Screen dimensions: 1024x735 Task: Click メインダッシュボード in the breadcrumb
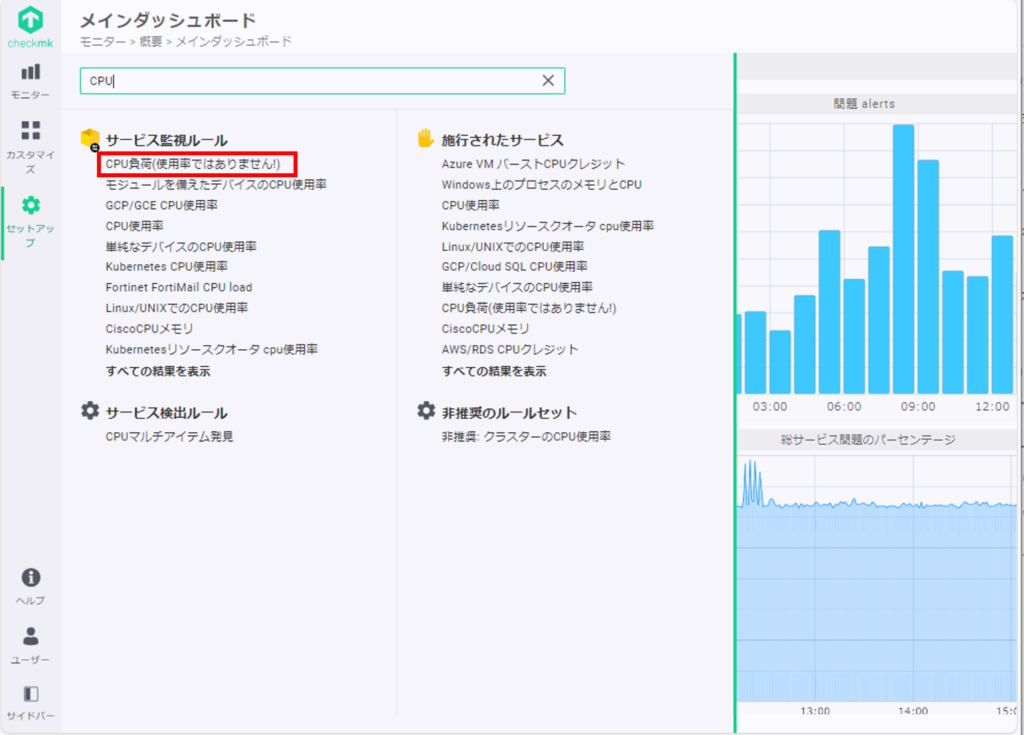pyautogui.click(x=233, y=42)
